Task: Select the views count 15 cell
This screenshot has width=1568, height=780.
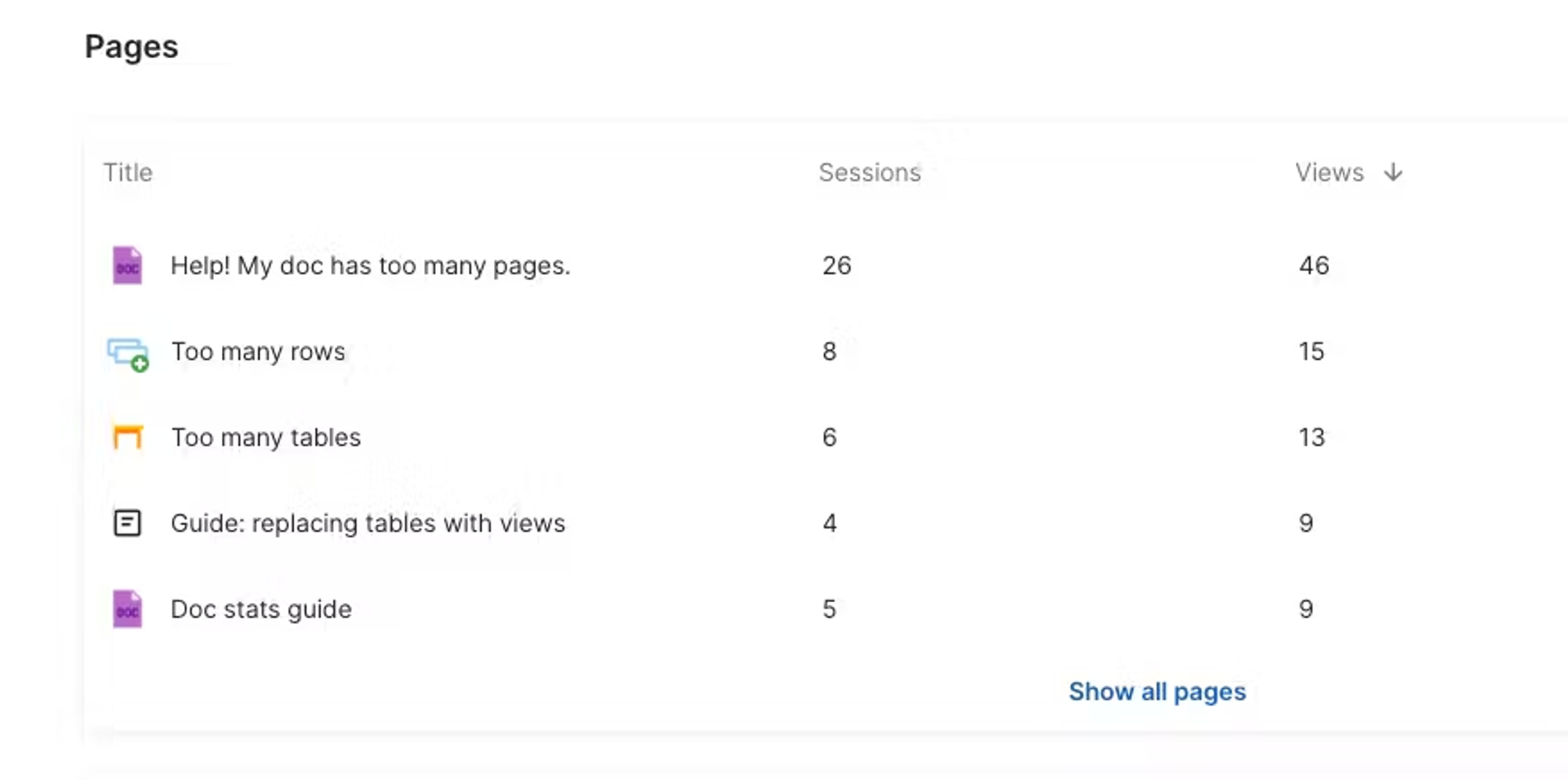Action: [1312, 351]
